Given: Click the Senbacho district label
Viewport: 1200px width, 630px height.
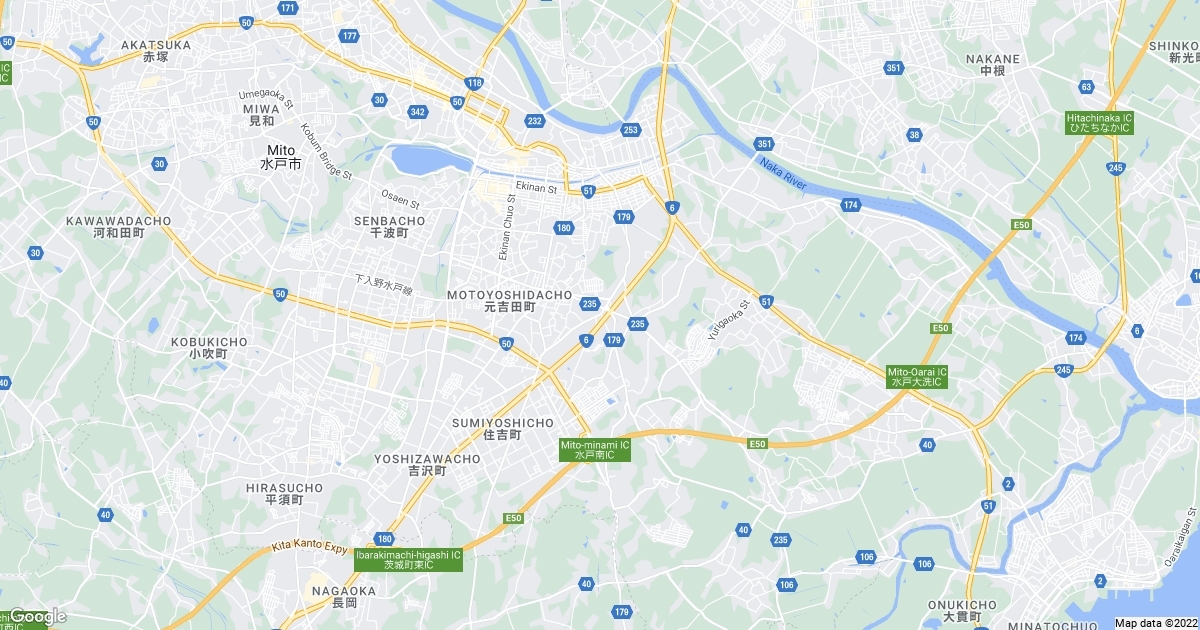Looking at the screenshot, I should point(389,226).
